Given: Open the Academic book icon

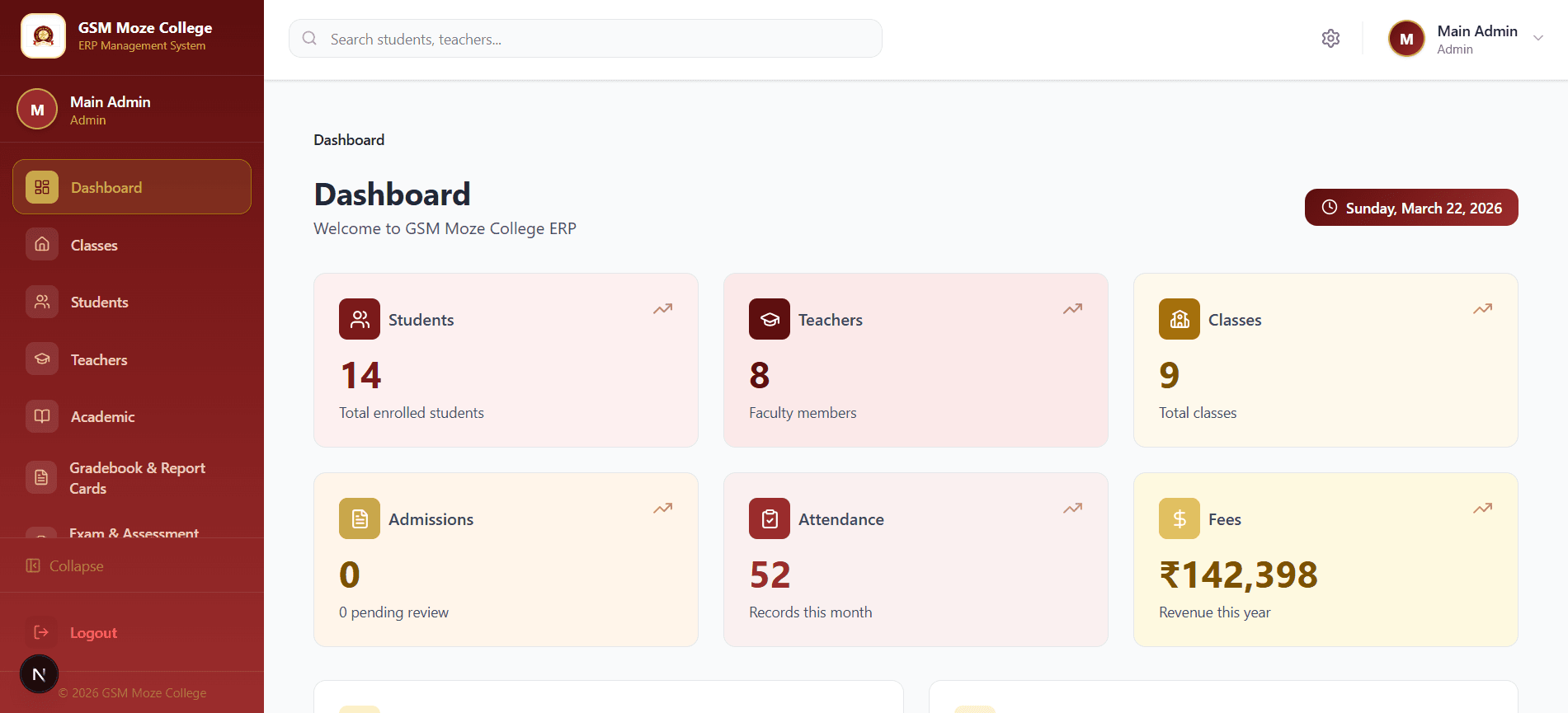Looking at the screenshot, I should [x=41, y=416].
